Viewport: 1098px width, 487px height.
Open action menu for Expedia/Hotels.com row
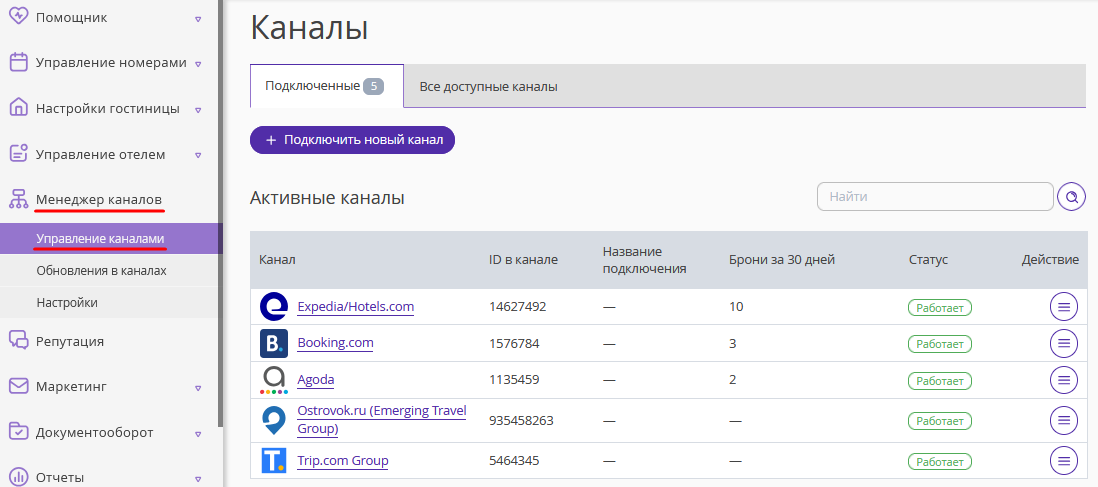point(1063,307)
